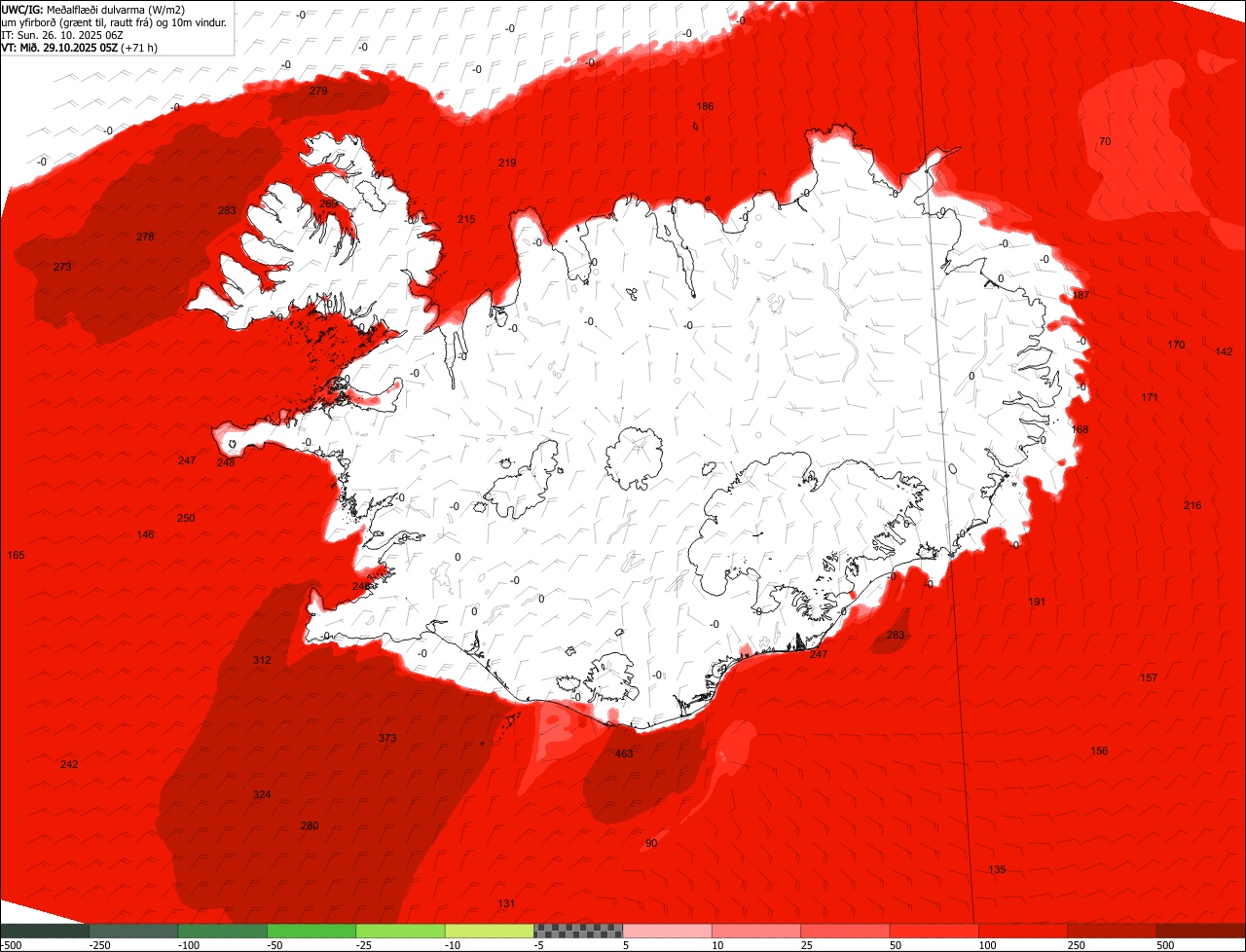Click the legend label '-25'
The width and height of the screenshot is (1246, 952).
click(362, 945)
